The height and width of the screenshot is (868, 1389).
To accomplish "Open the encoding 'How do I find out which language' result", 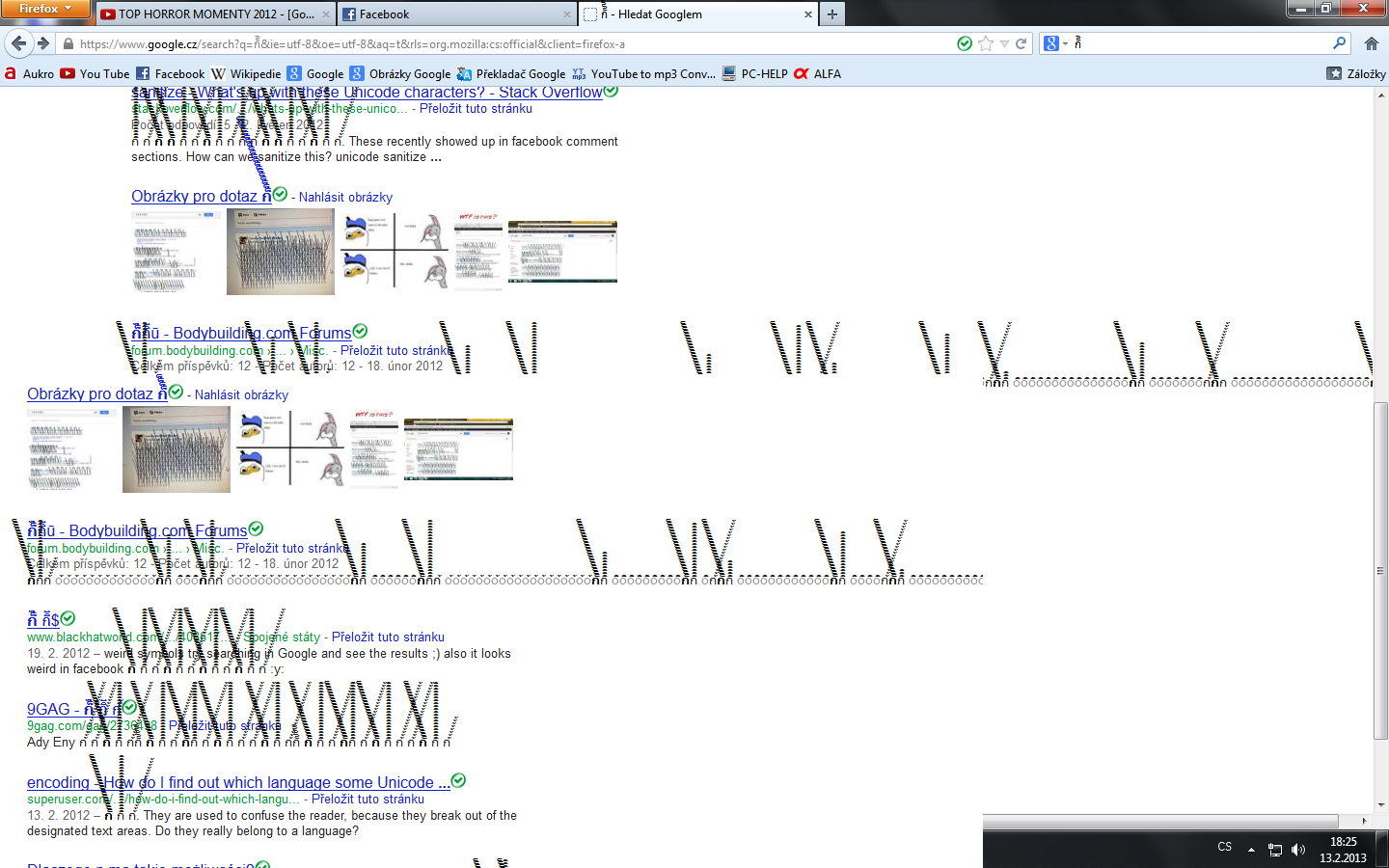I will tap(238, 782).
